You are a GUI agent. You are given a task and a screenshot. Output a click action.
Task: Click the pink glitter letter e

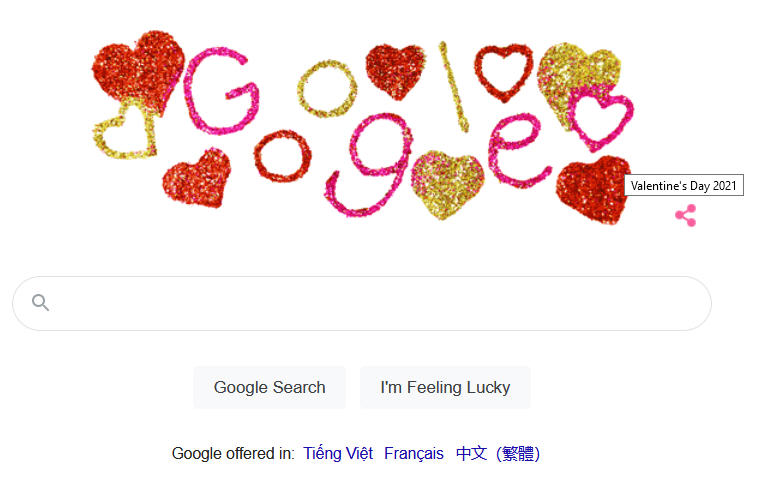click(x=518, y=150)
